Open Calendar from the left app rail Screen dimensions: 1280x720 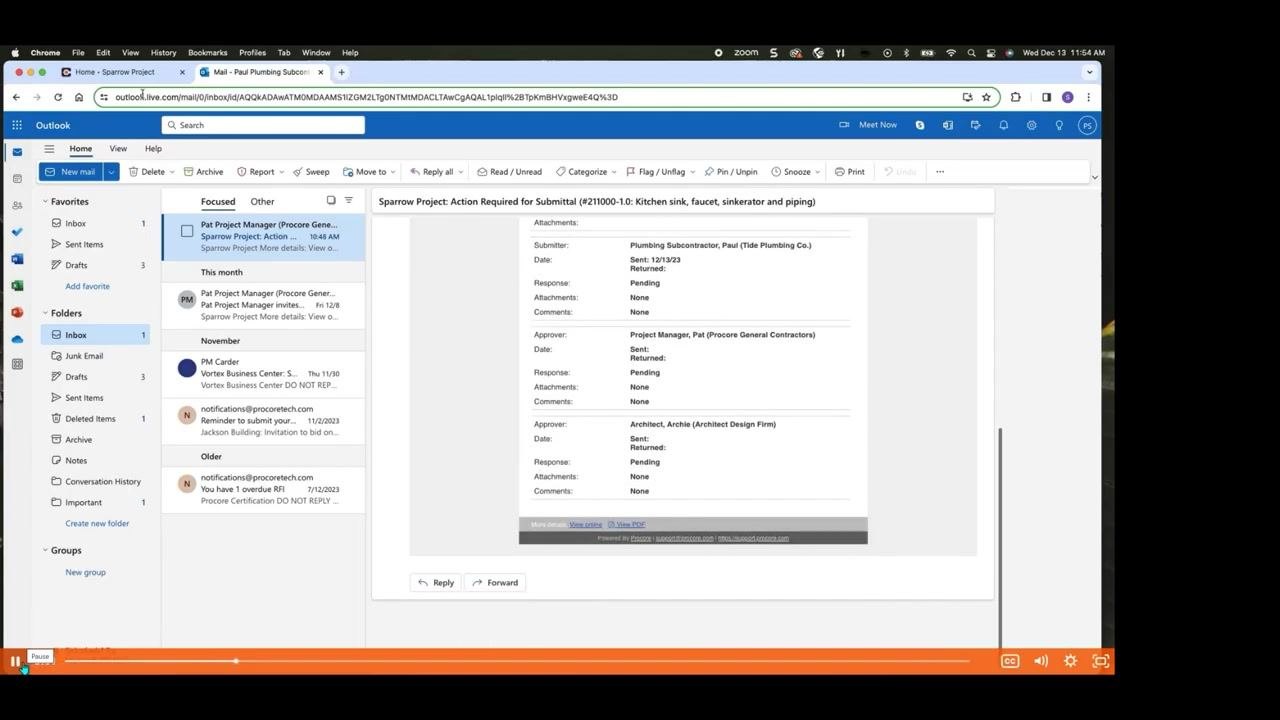coord(17,179)
